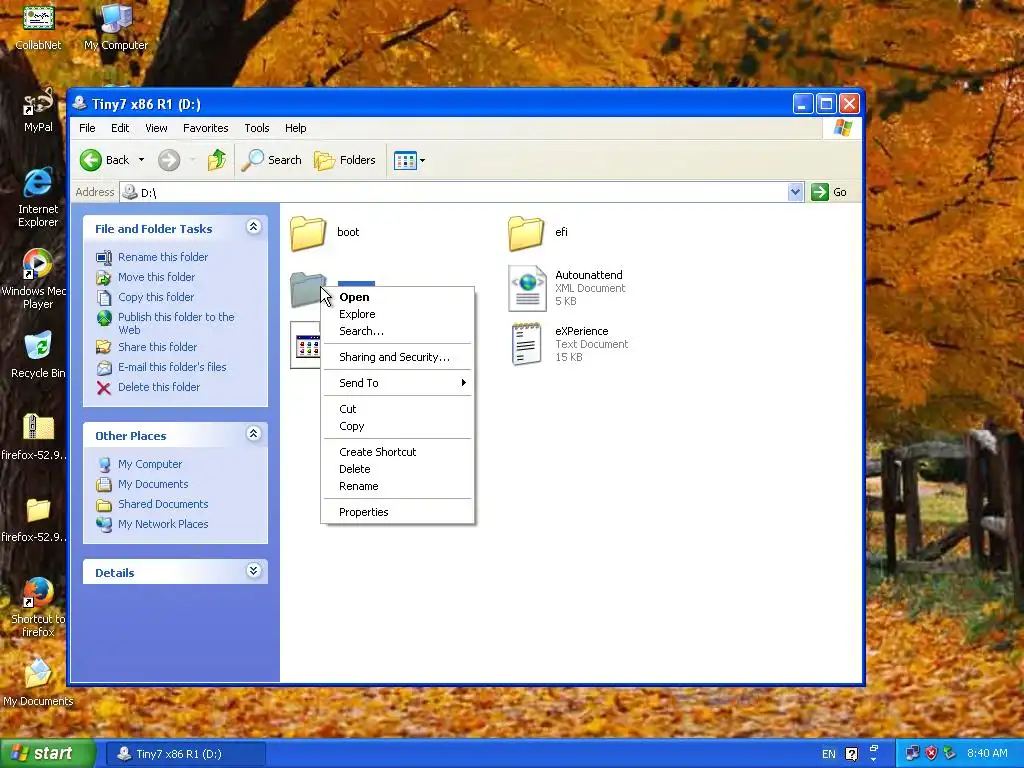The image size is (1024, 768).
Task: Click the window title bar drive icon
Action: (x=80, y=103)
